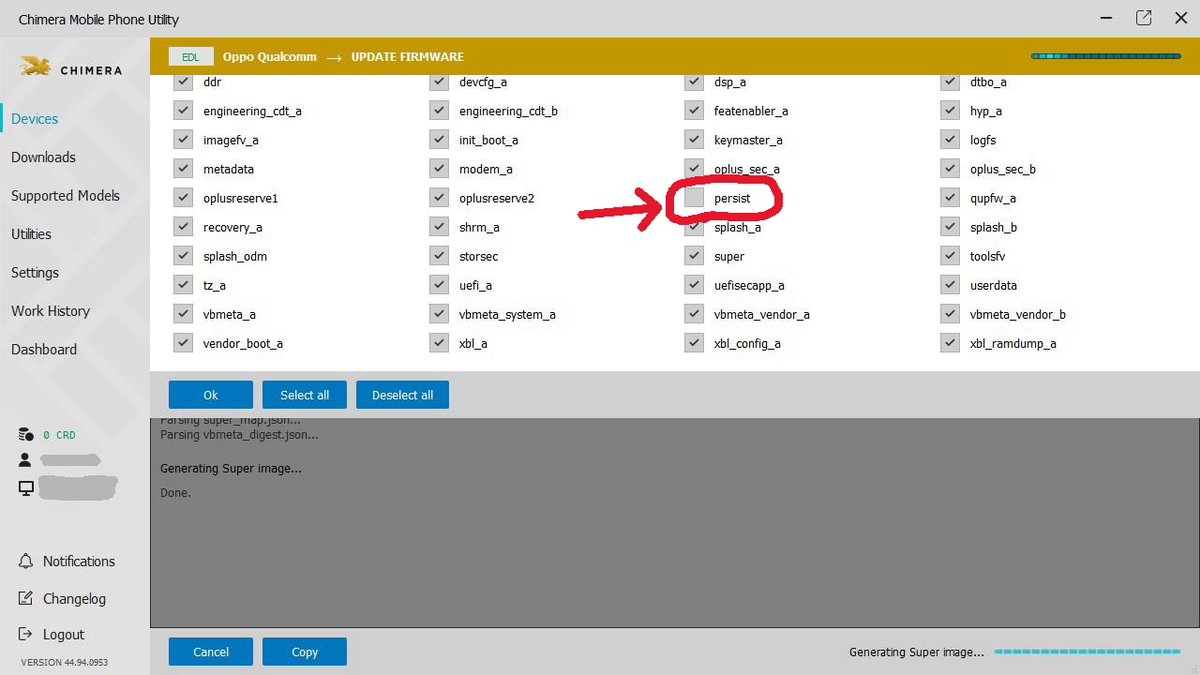Uncheck the xbl_a checkbox
This screenshot has height=675, width=1200.
tap(439, 343)
